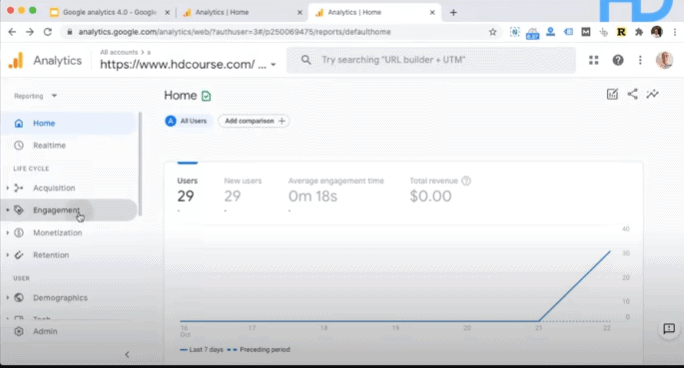The width and height of the screenshot is (684, 368).
Task: Collapse the sidebar with the chevron
Action: 127,354
